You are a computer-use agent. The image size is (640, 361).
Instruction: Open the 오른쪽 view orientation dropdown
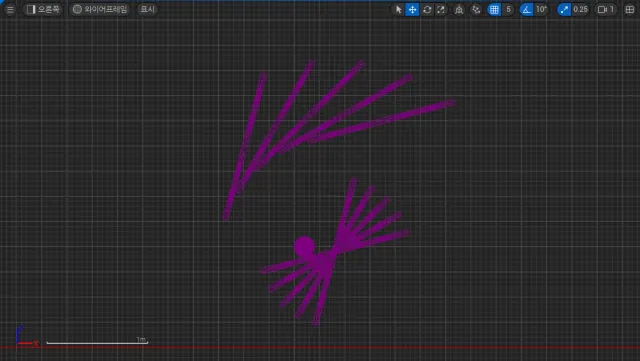point(43,9)
